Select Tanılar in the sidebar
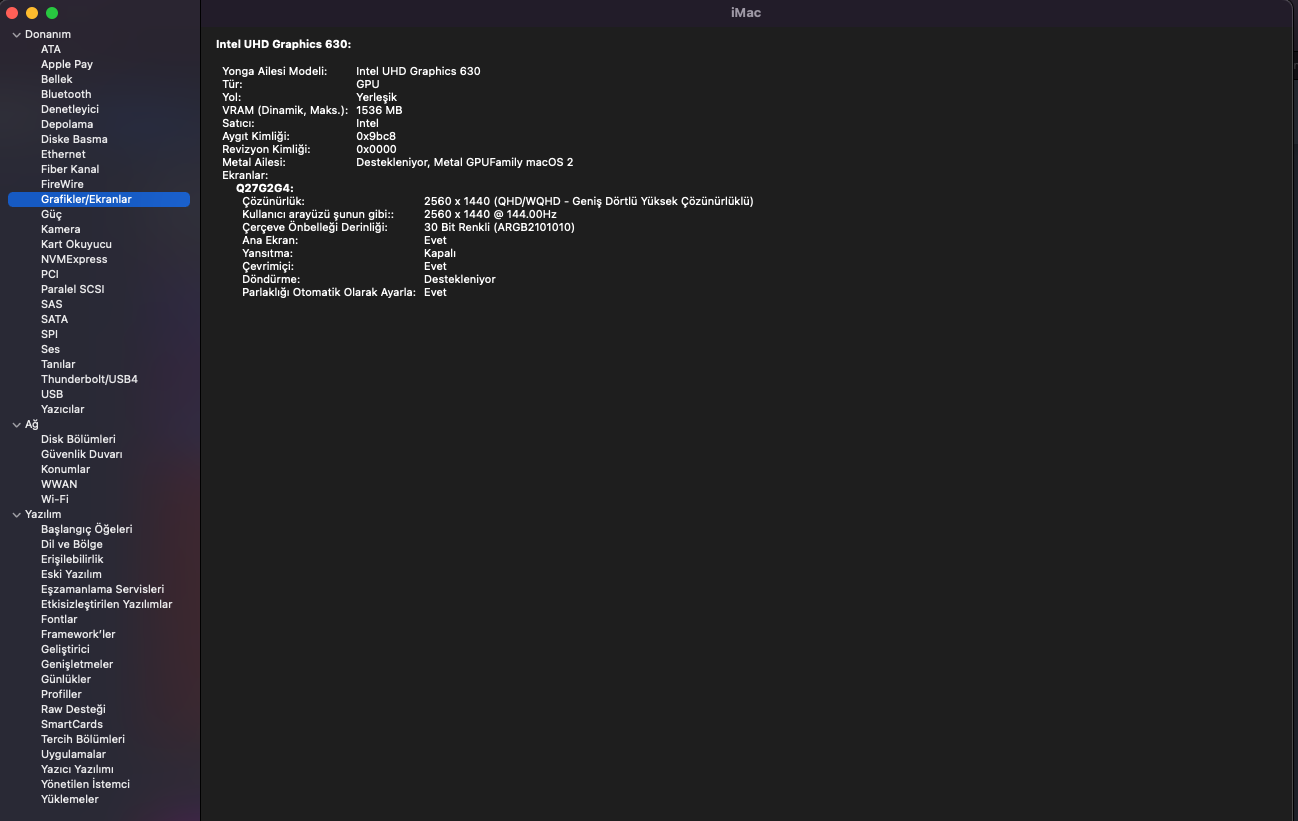The height and width of the screenshot is (821, 1298). (58, 364)
